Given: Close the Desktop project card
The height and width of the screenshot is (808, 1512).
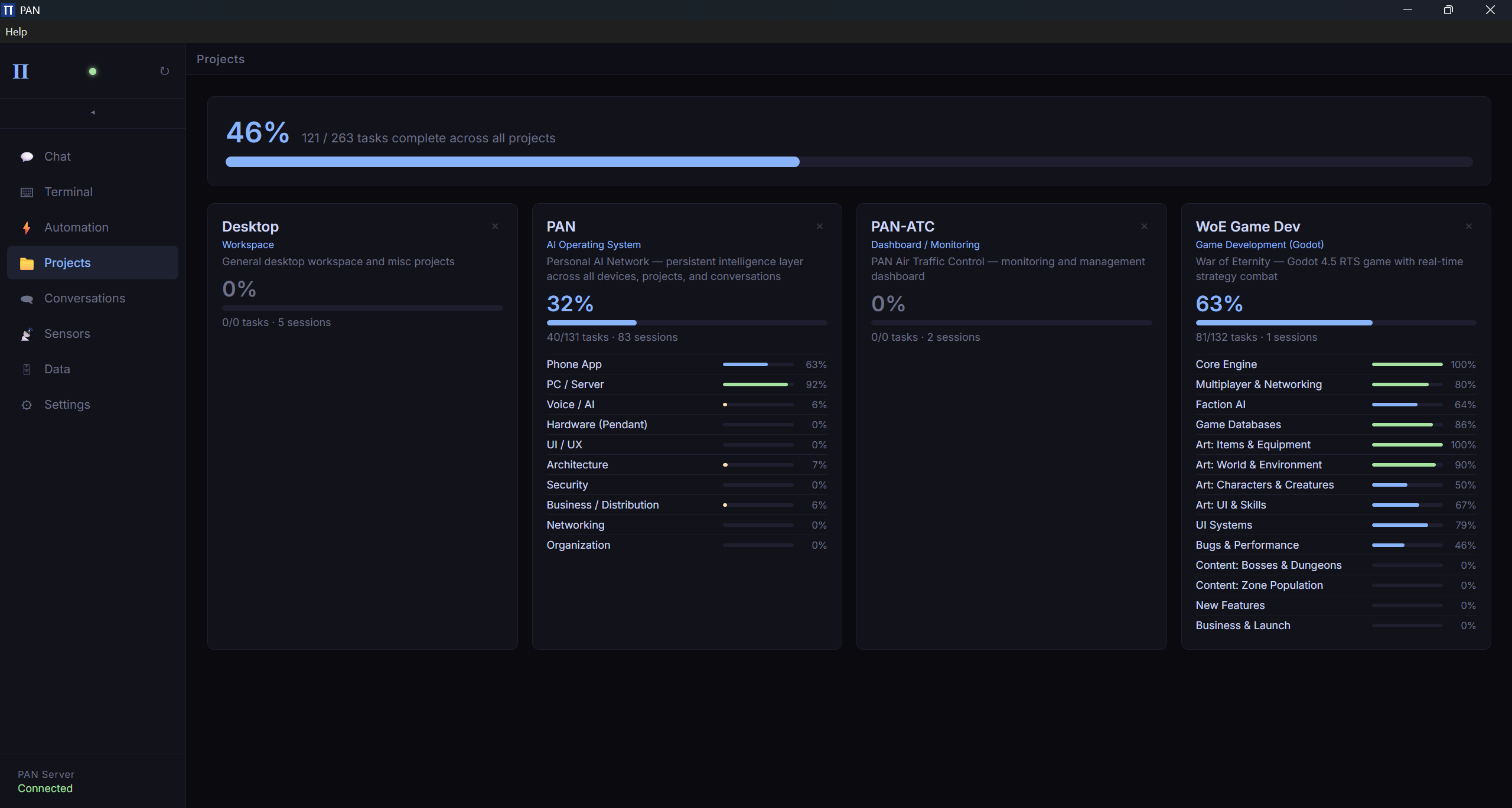Looking at the screenshot, I should [x=495, y=226].
